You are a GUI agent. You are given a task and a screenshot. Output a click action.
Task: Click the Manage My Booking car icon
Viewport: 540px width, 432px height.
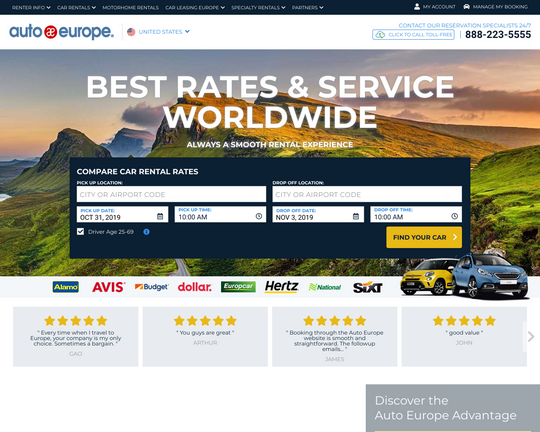(466, 7)
